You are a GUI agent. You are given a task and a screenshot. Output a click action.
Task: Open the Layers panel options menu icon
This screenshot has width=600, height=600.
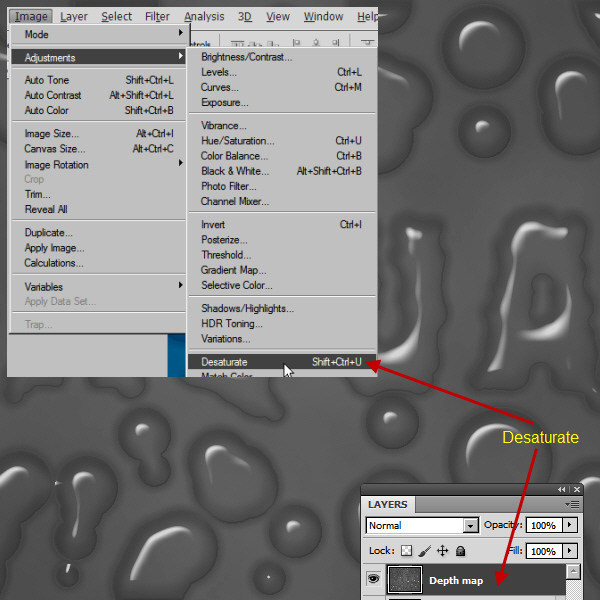(572, 505)
